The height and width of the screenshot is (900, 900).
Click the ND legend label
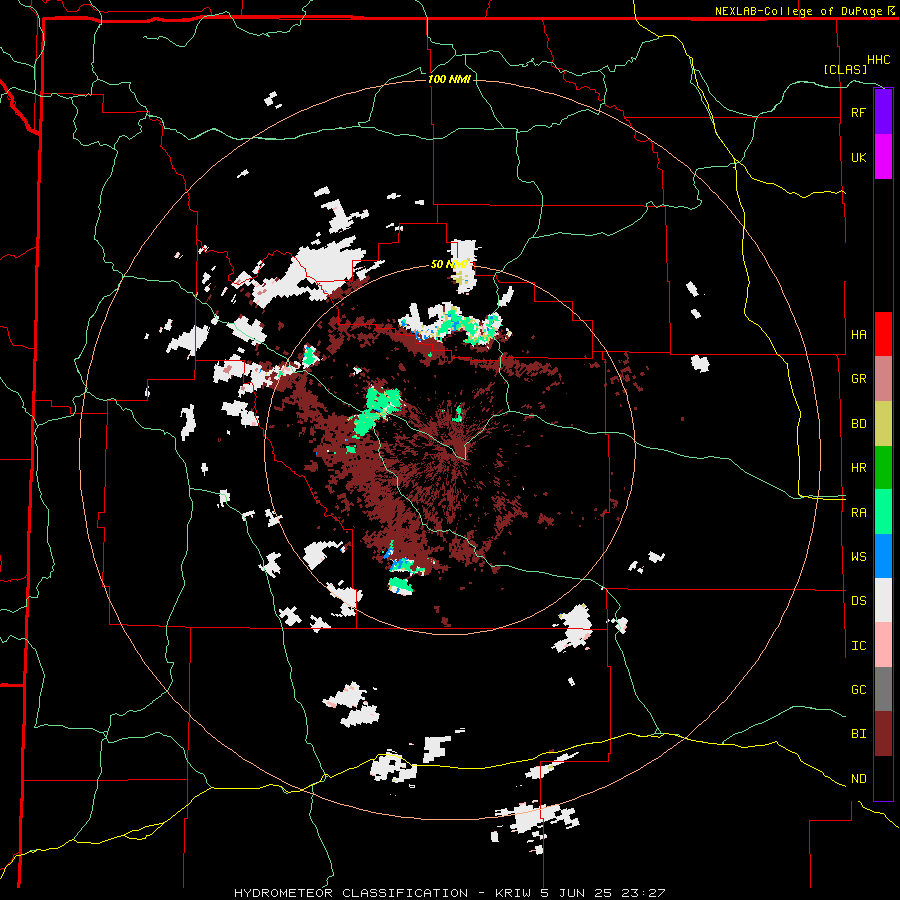click(858, 779)
